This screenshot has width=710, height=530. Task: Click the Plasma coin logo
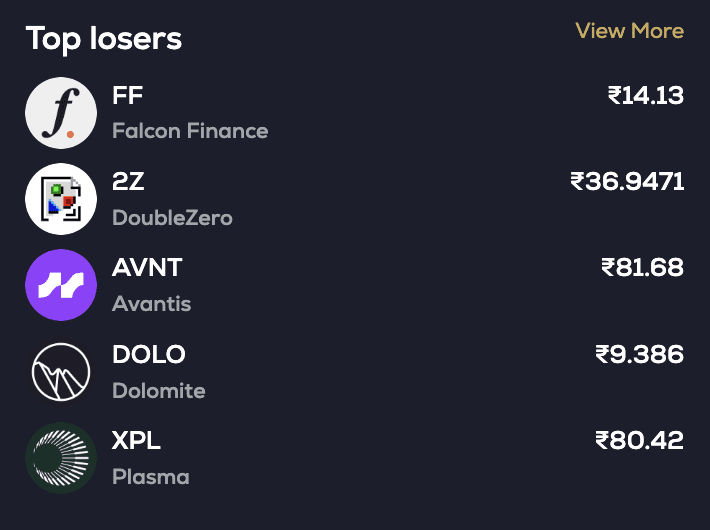61,458
